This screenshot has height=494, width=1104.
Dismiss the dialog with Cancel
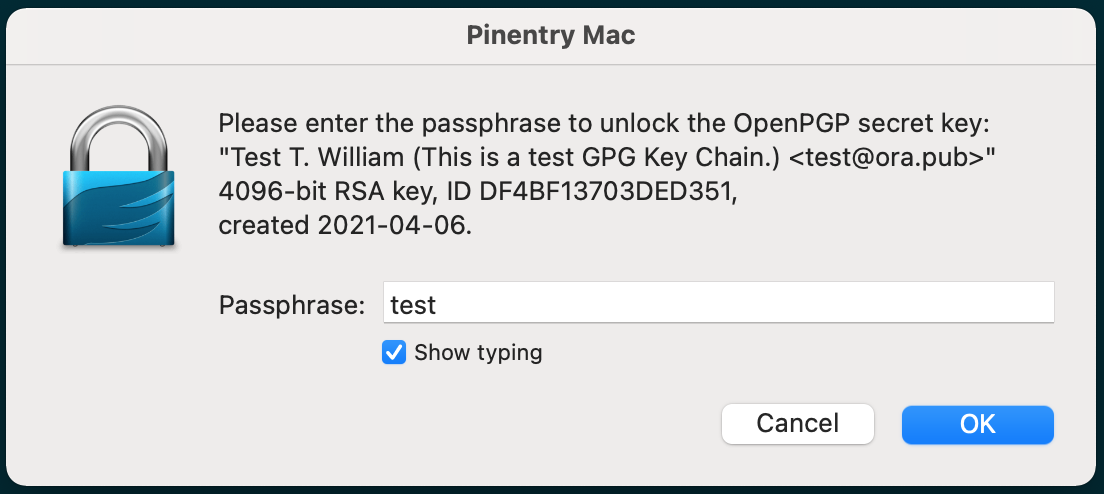[797, 423]
